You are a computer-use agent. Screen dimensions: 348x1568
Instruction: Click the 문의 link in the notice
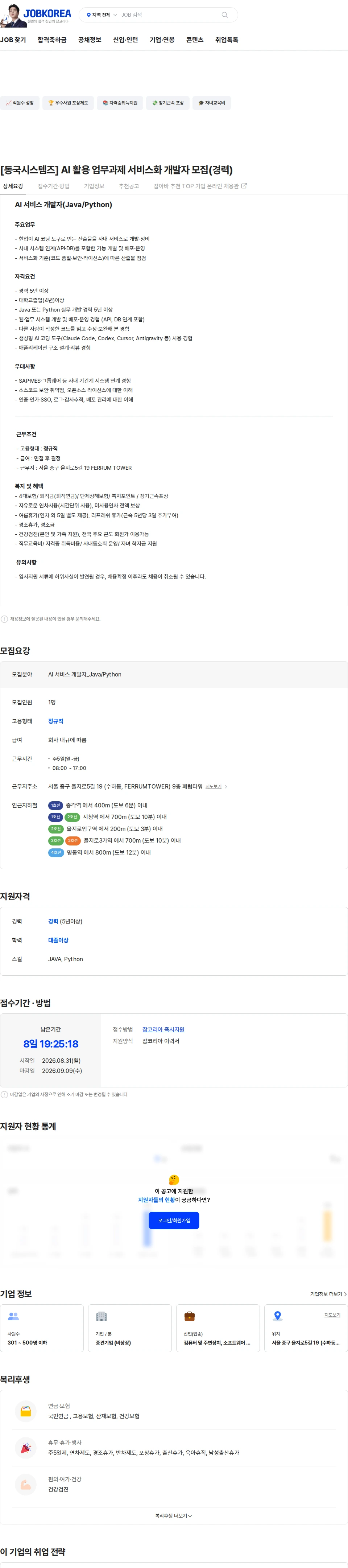79,619
